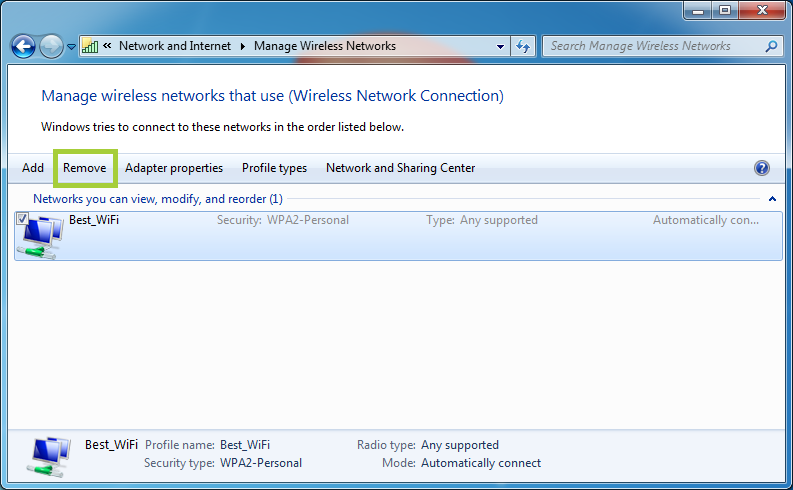Uncheck the Best_WiFi network checkbox
This screenshot has width=793, height=490.
tap(22, 218)
